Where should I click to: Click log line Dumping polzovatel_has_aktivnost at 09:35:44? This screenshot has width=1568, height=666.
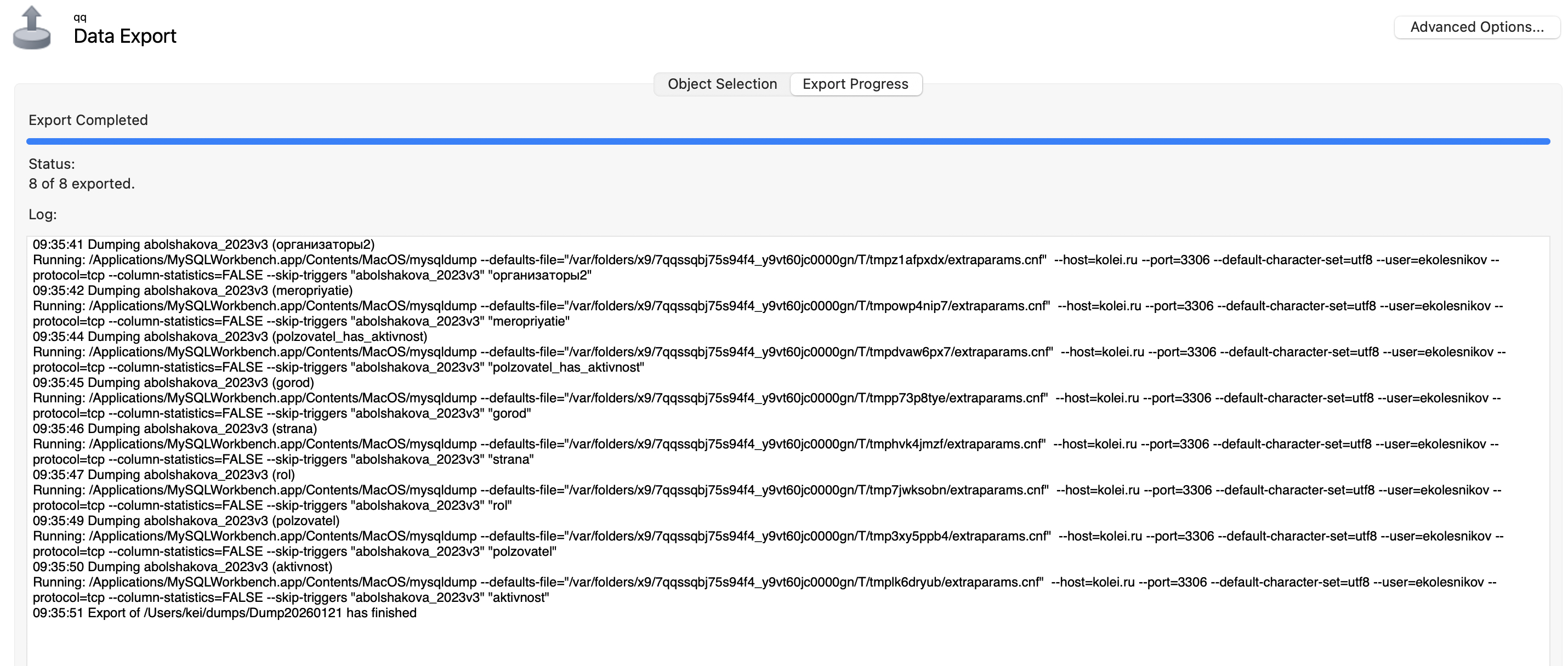point(230,337)
